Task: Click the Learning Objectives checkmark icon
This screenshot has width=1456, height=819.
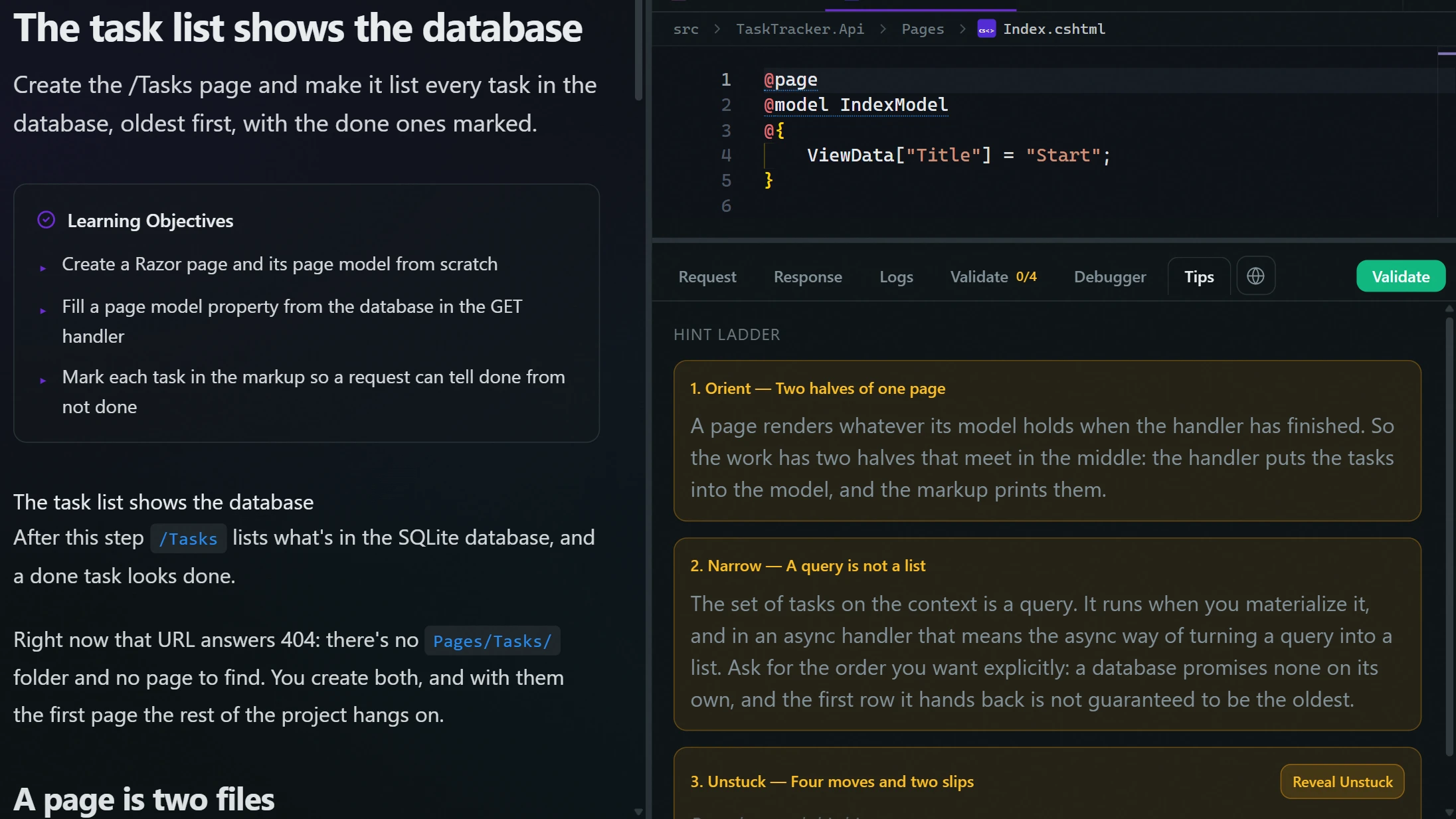Action: click(46, 220)
